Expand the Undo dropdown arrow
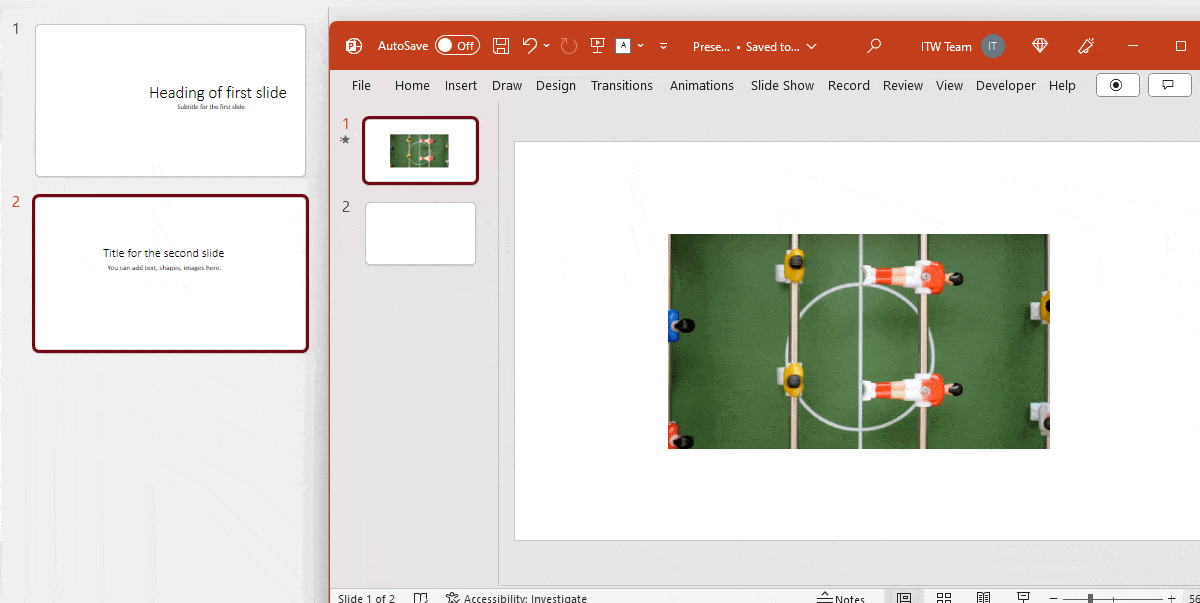 [x=544, y=45]
